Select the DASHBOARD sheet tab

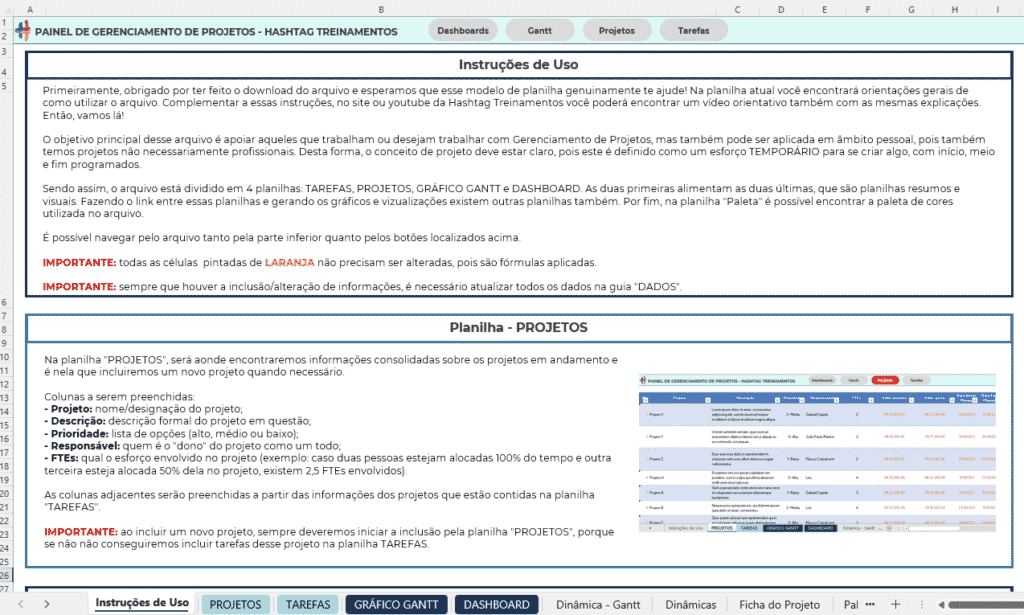click(x=496, y=604)
